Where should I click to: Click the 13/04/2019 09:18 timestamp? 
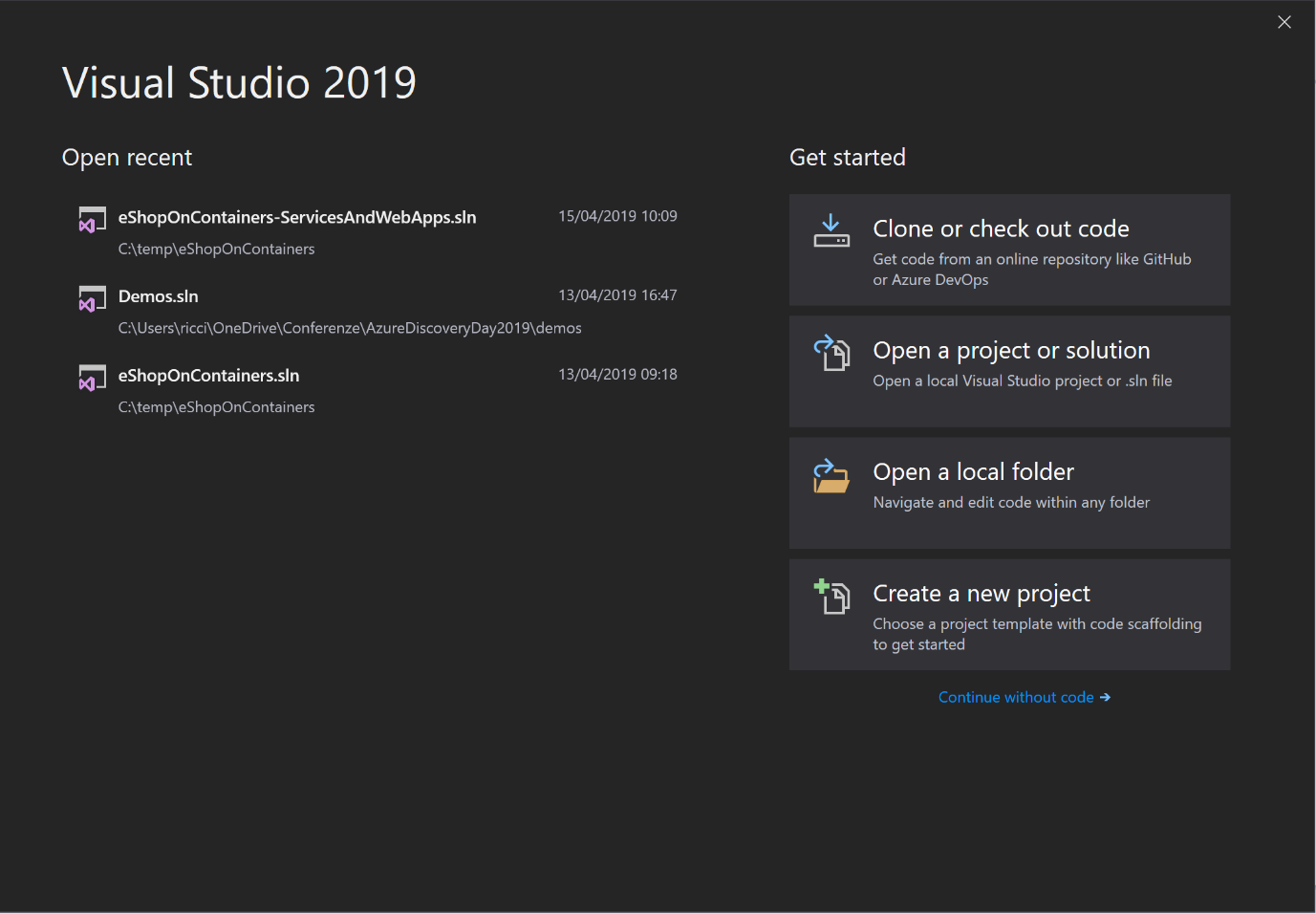point(617,375)
